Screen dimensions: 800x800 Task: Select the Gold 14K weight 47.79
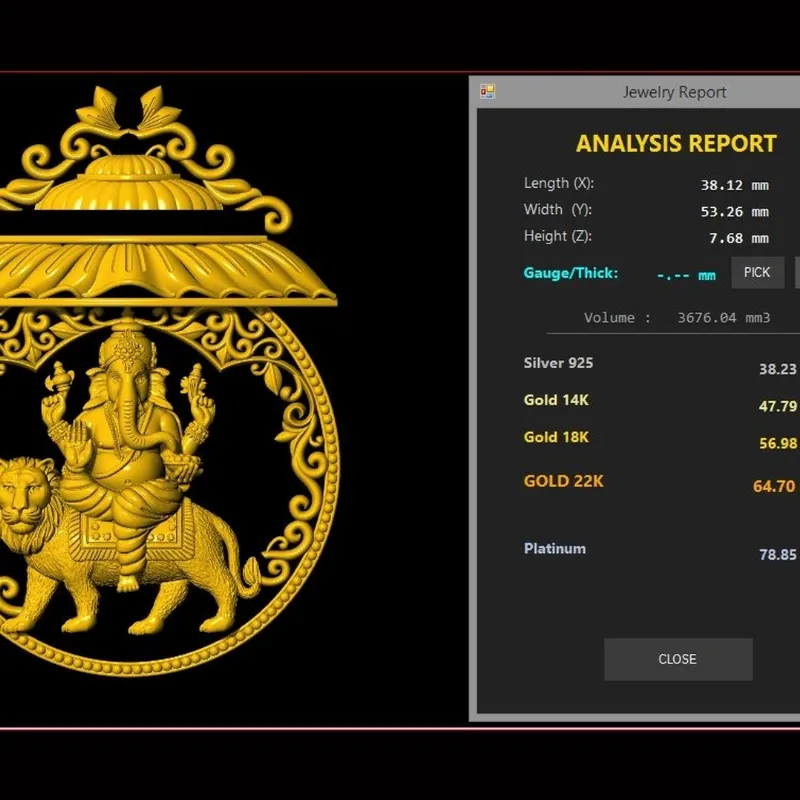(x=778, y=406)
